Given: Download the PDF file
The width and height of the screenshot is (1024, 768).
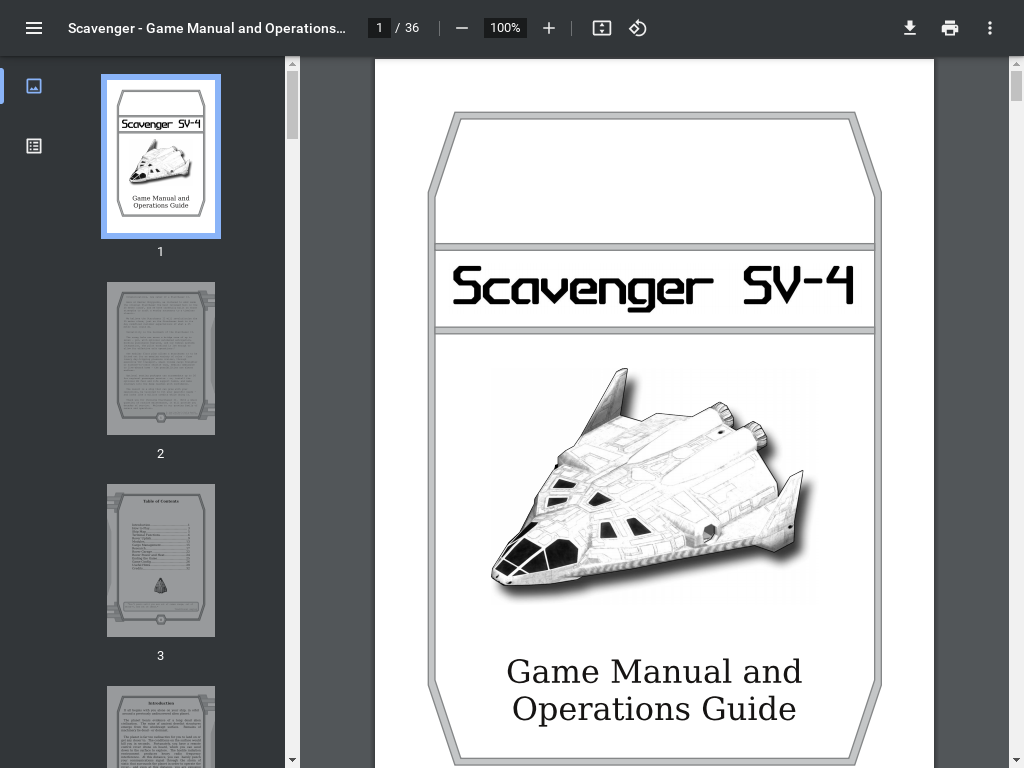Looking at the screenshot, I should 910,28.
